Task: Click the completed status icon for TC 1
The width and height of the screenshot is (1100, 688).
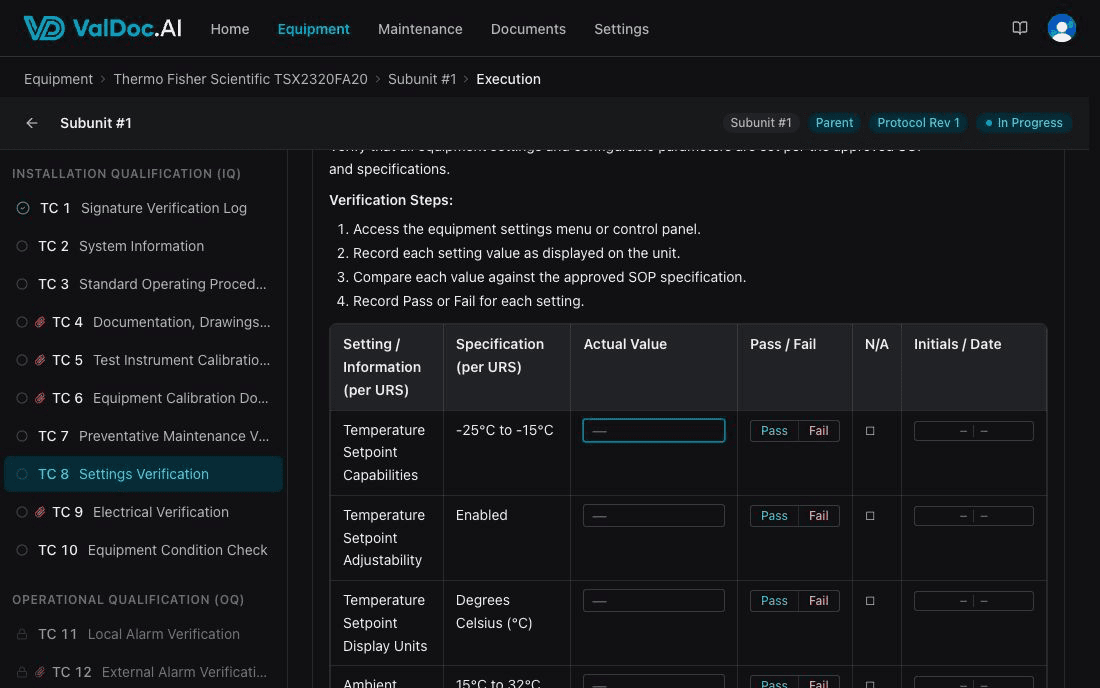Action: 23,208
